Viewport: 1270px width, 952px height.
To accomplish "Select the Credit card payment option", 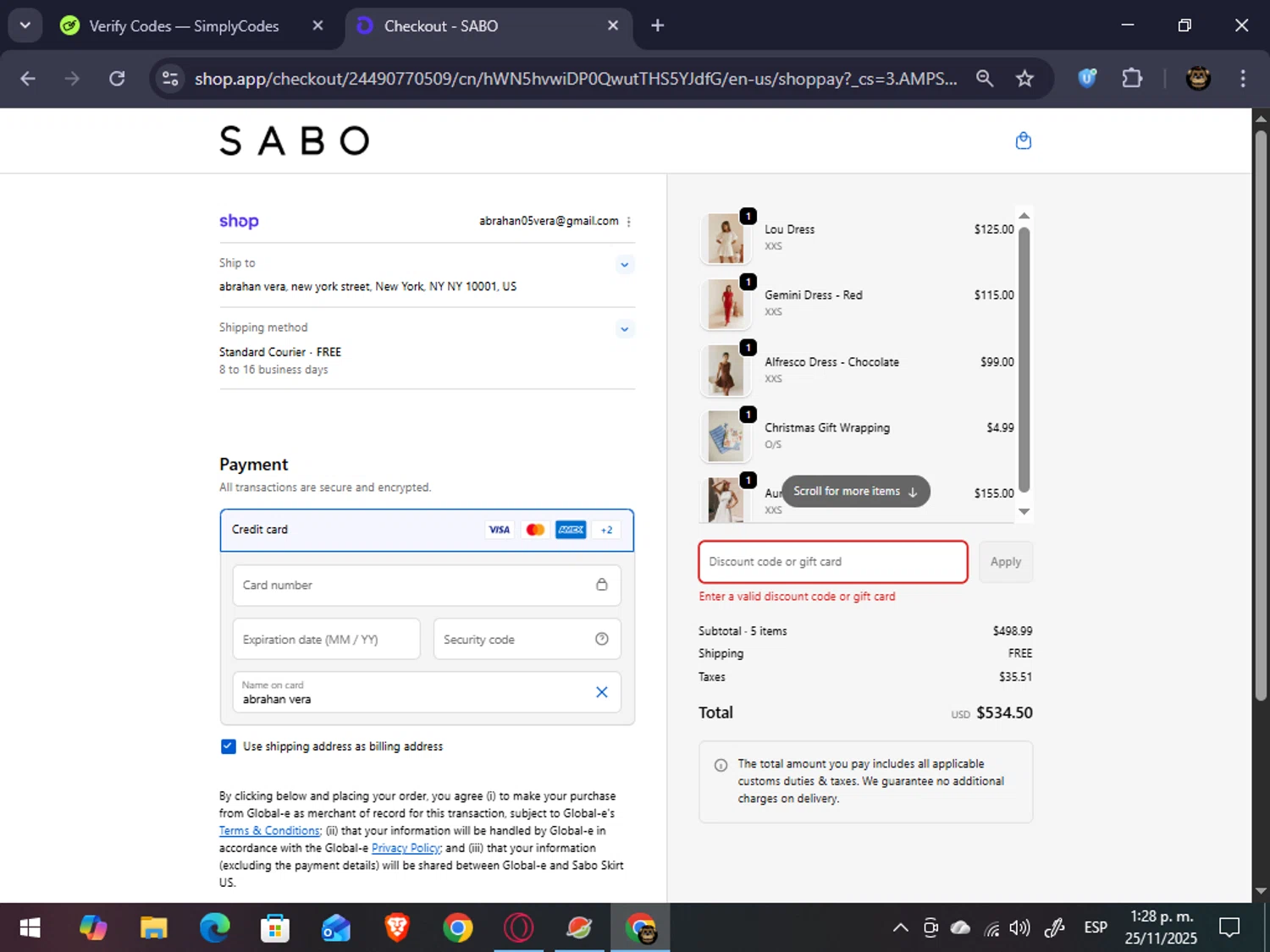I will click(x=427, y=530).
